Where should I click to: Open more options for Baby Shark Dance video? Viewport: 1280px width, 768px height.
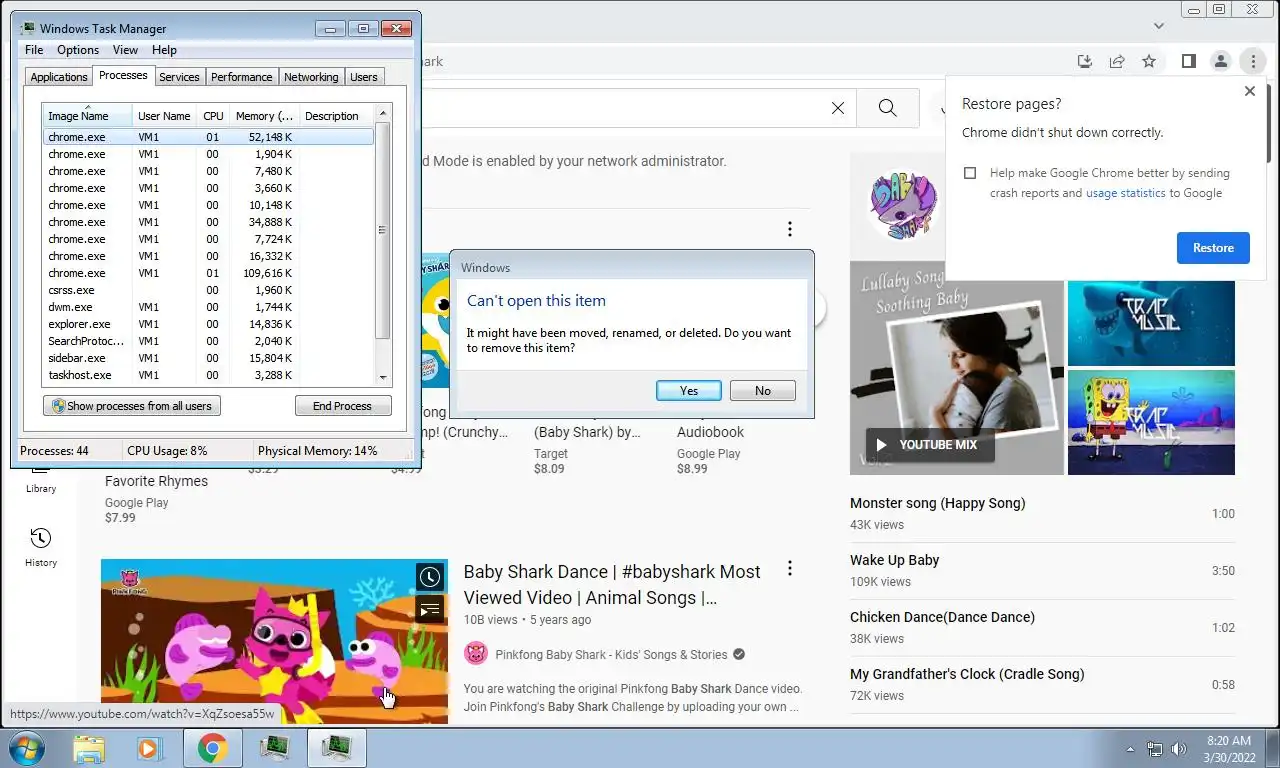click(789, 569)
